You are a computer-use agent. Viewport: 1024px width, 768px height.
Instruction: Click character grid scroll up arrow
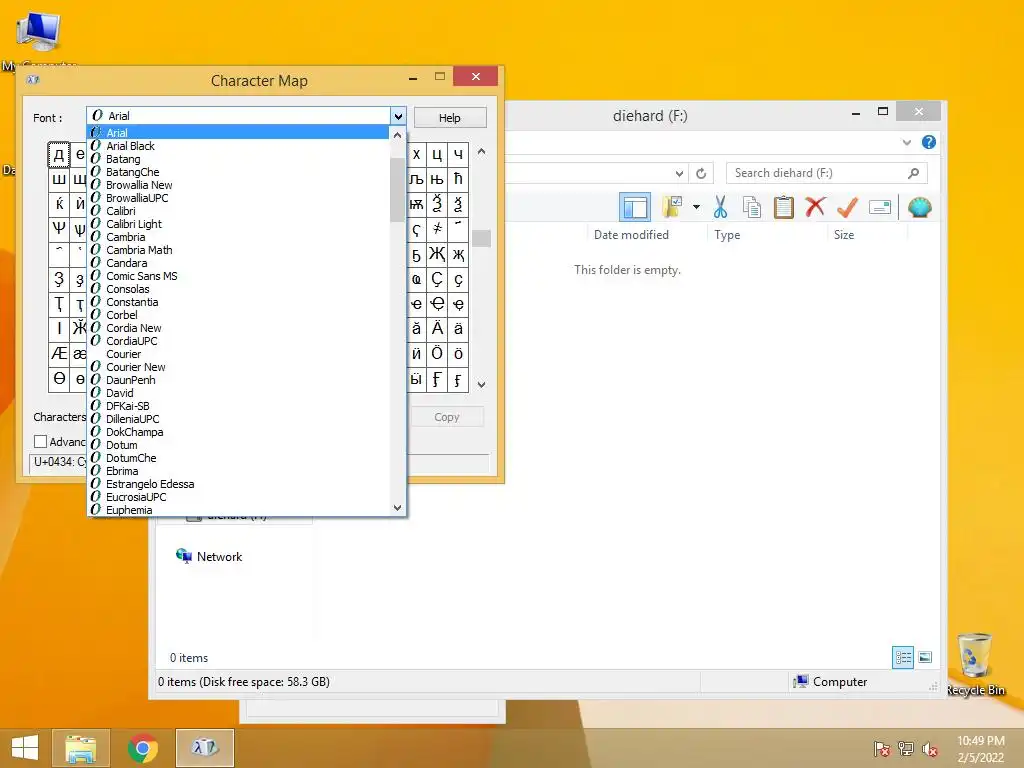(x=481, y=152)
